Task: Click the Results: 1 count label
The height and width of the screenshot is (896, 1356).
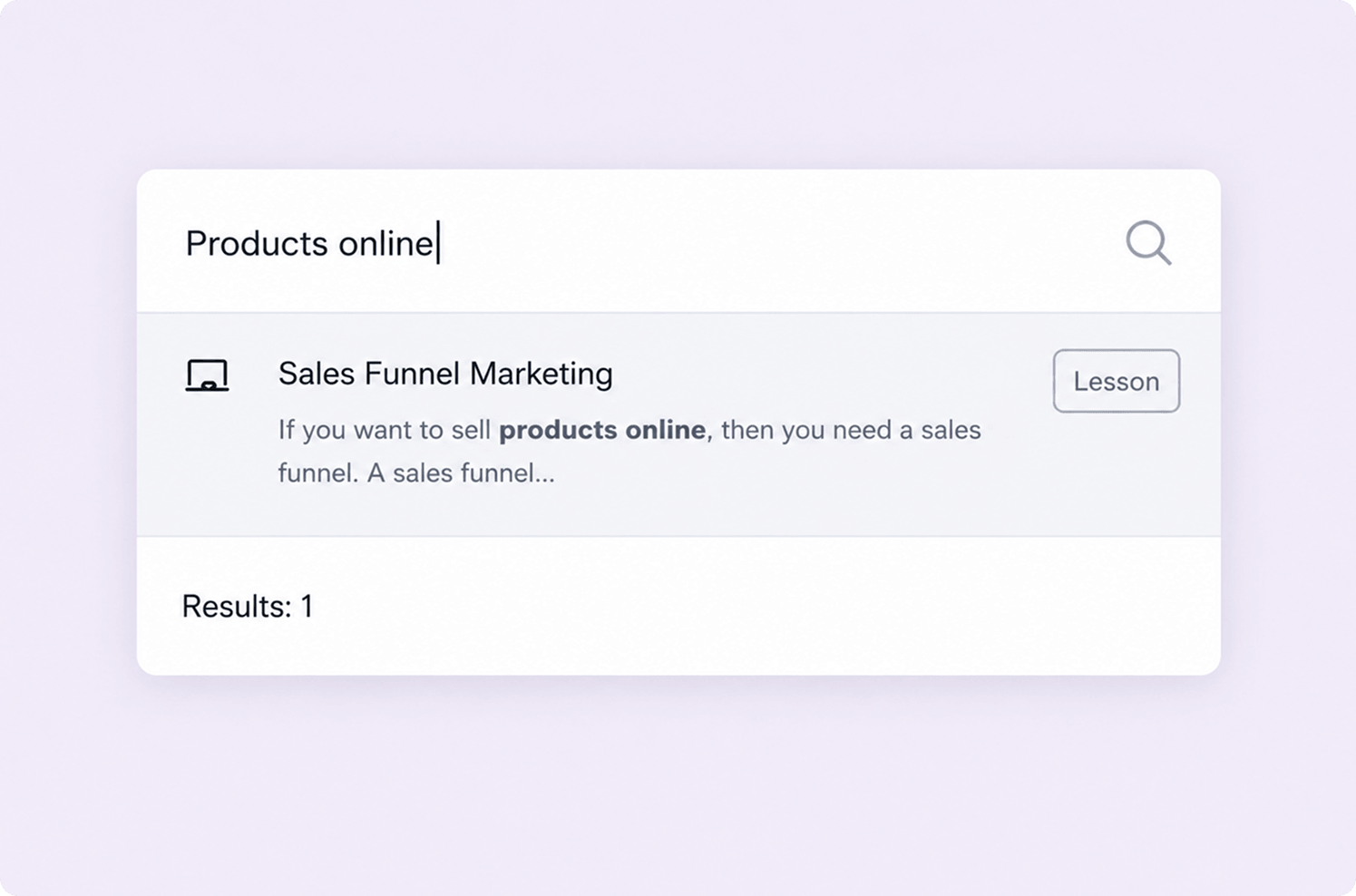Action: (247, 606)
